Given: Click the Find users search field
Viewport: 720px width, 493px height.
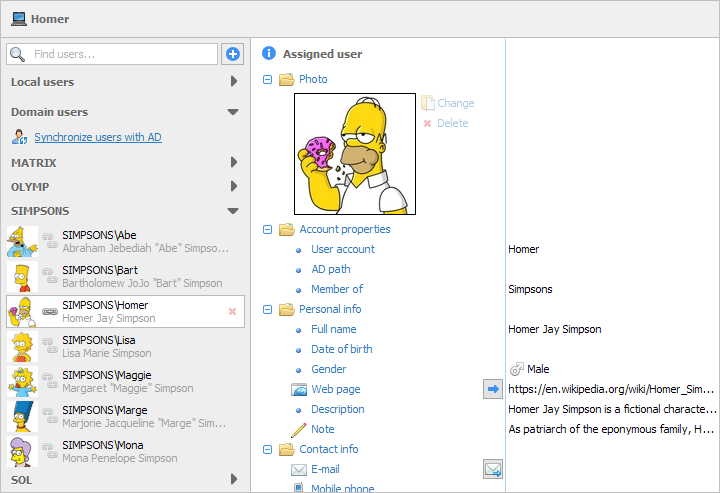Looking at the screenshot, I should point(120,54).
